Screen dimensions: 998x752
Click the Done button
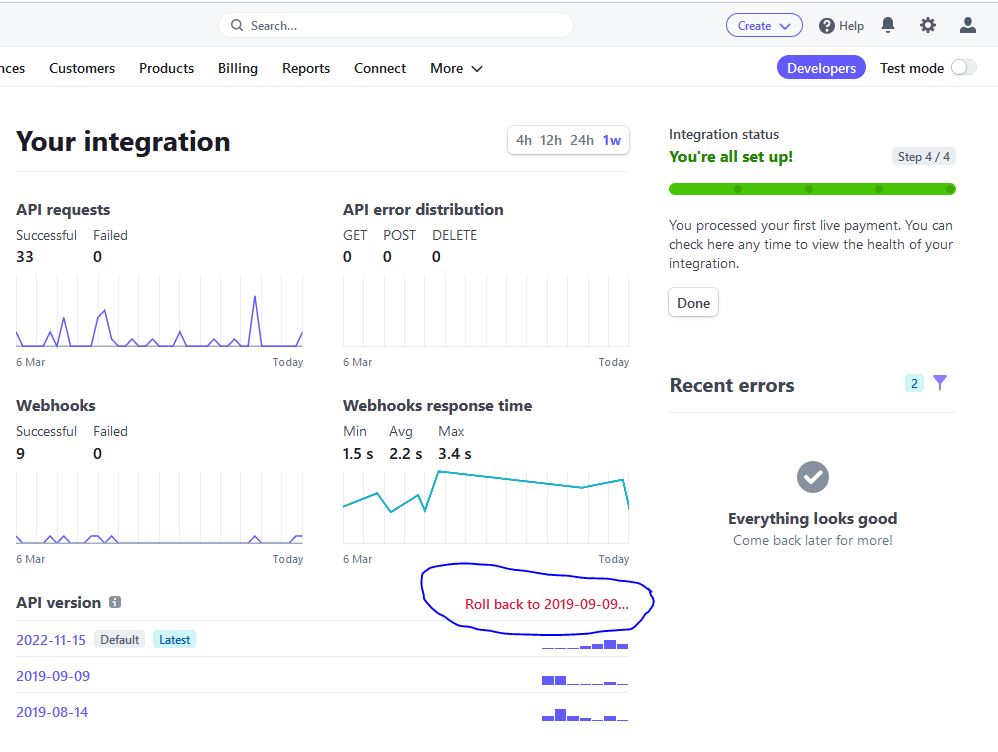pos(693,303)
